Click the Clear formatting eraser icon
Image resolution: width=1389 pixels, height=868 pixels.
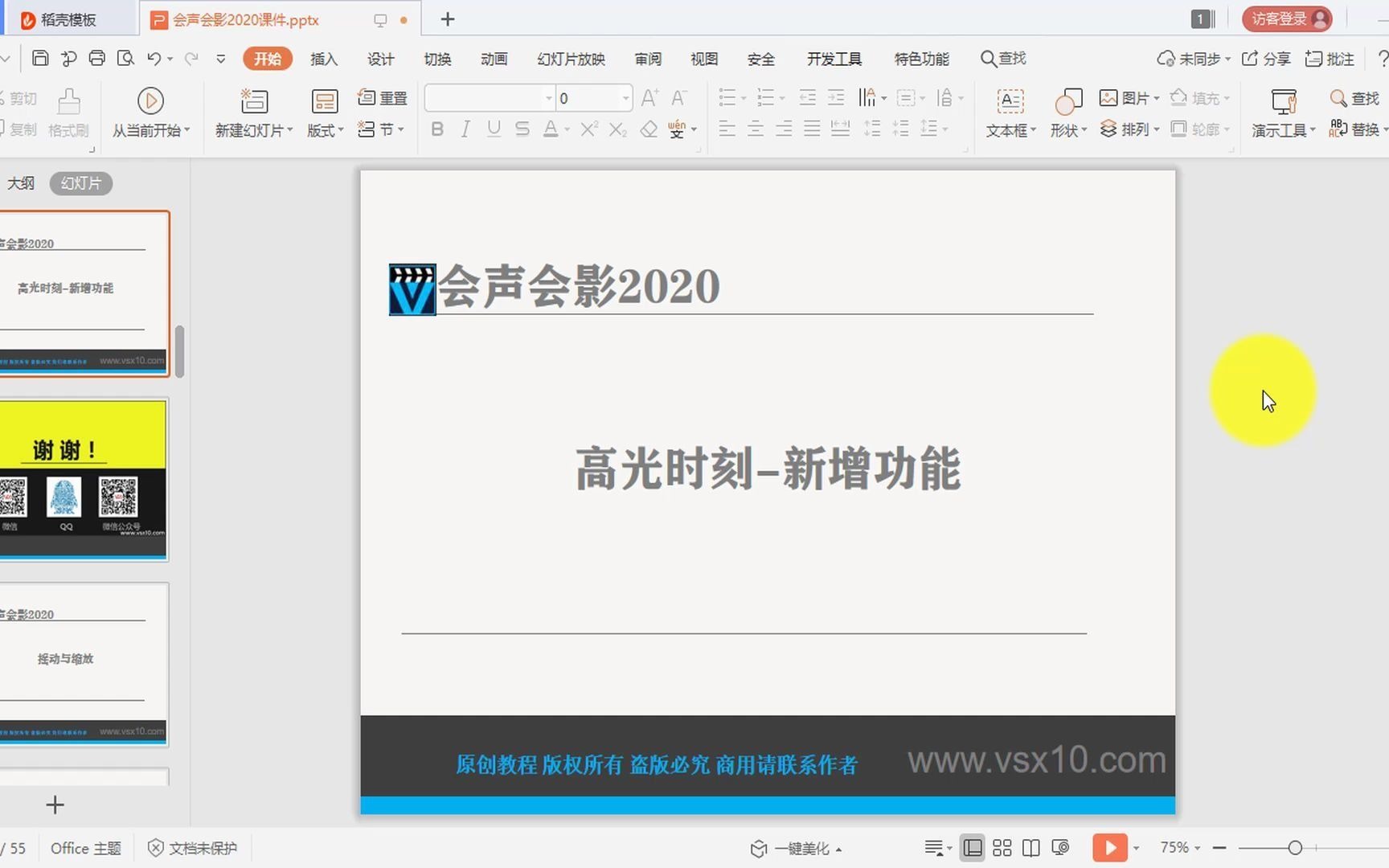click(649, 129)
